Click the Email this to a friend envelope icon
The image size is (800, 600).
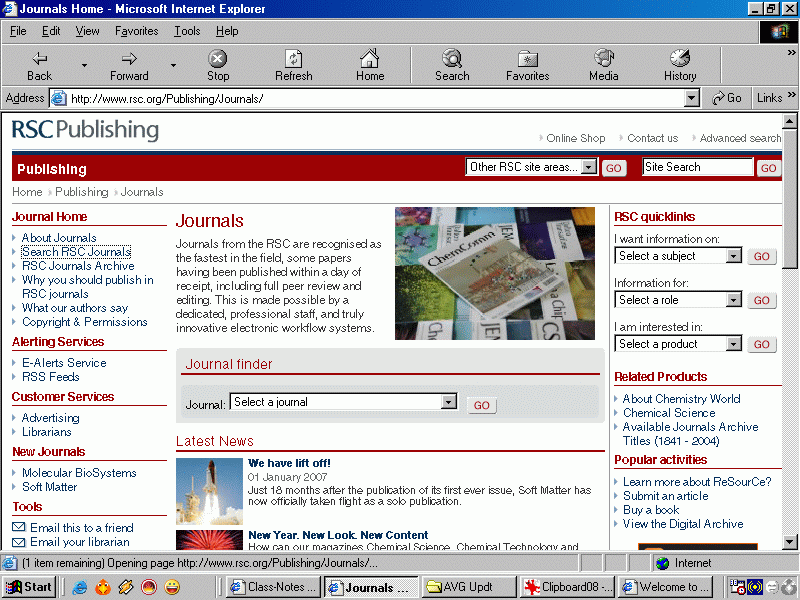(18, 527)
